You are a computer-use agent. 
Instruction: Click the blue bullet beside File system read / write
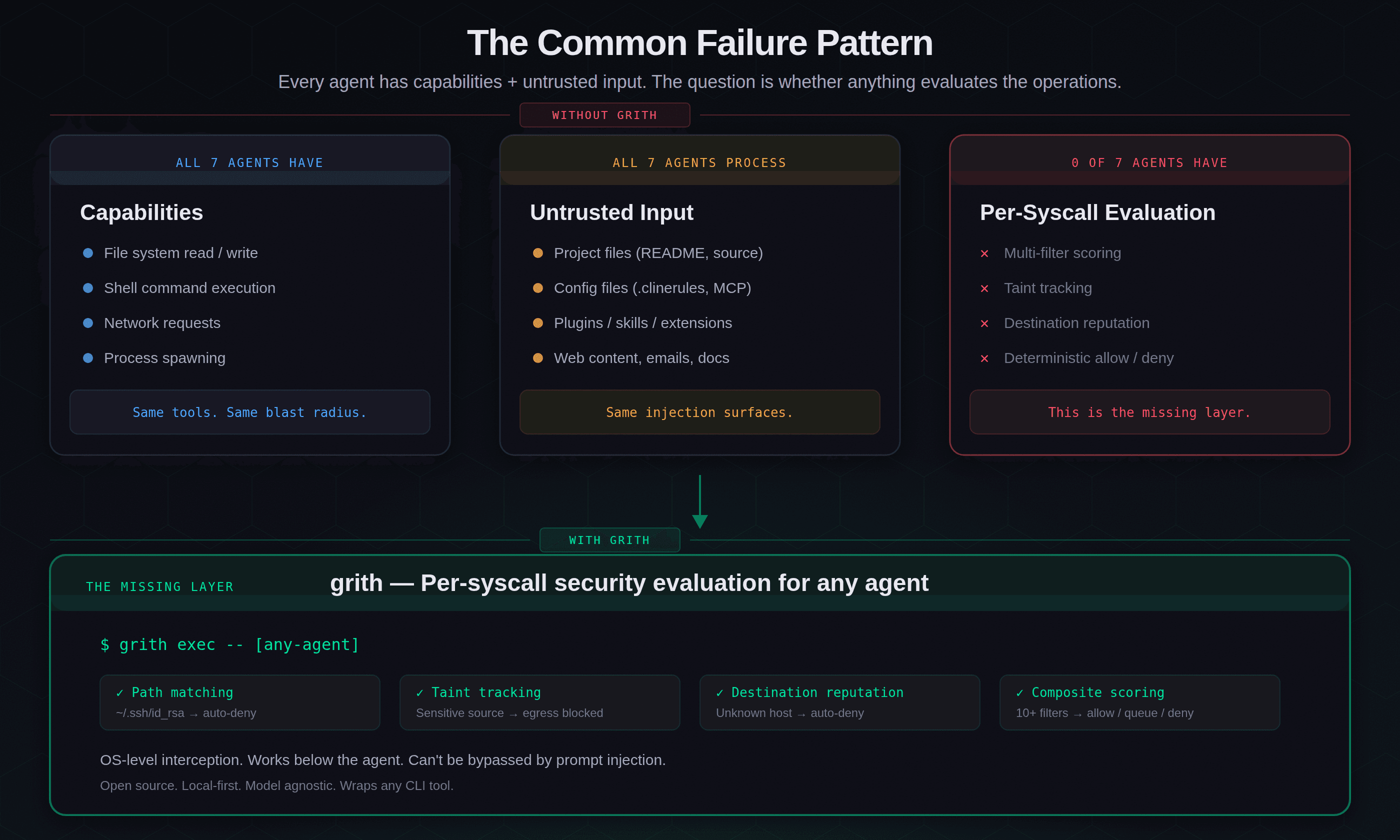click(x=87, y=253)
